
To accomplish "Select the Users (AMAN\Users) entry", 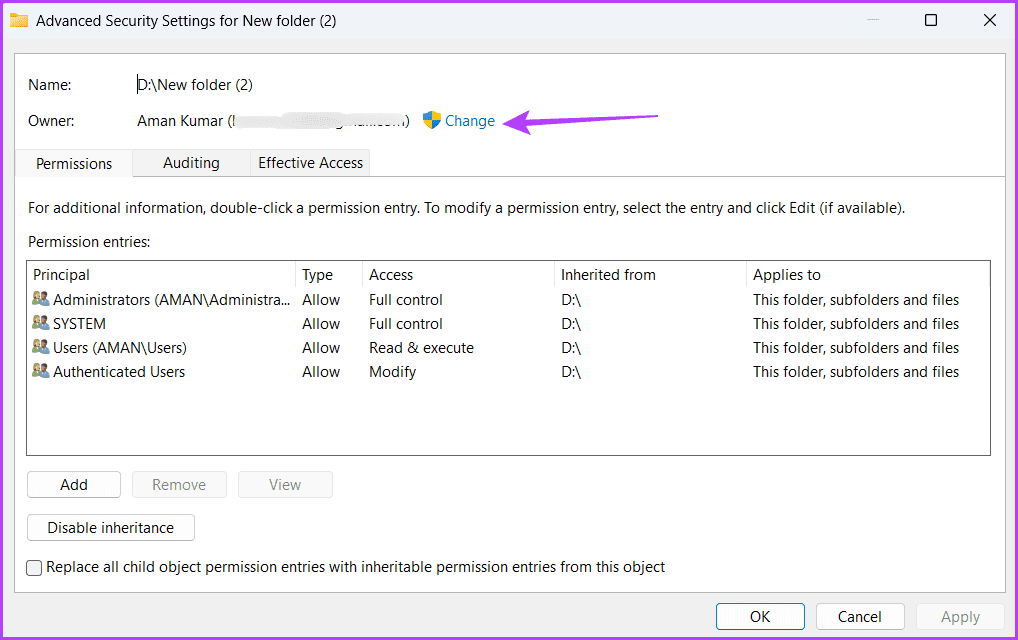I will [x=508, y=347].
